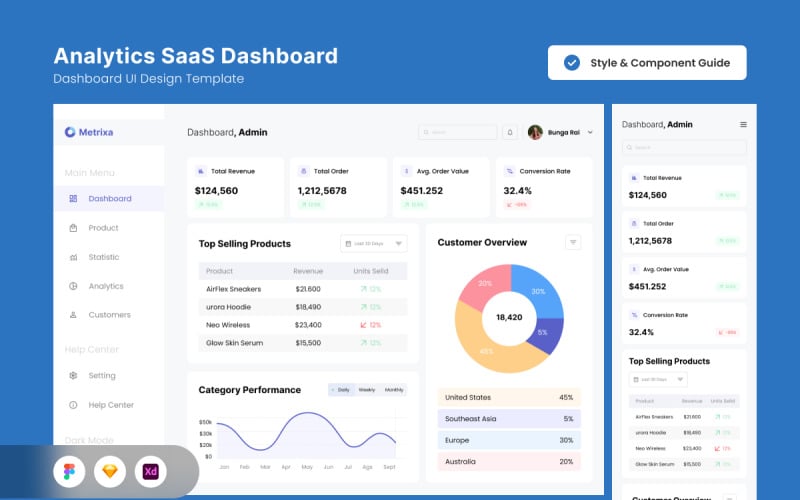
Task: Open the Customer Overview filter icon
Action: click(573, 242)
